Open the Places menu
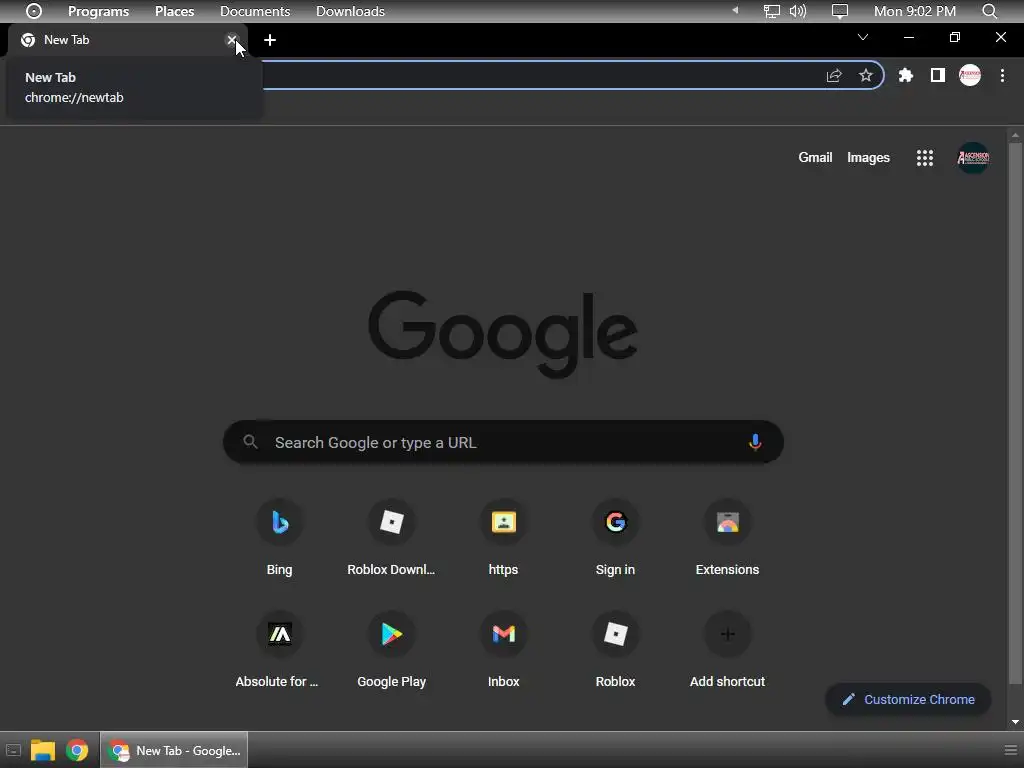The height and width of the screenshot is (768, 1024). [174, 11]
